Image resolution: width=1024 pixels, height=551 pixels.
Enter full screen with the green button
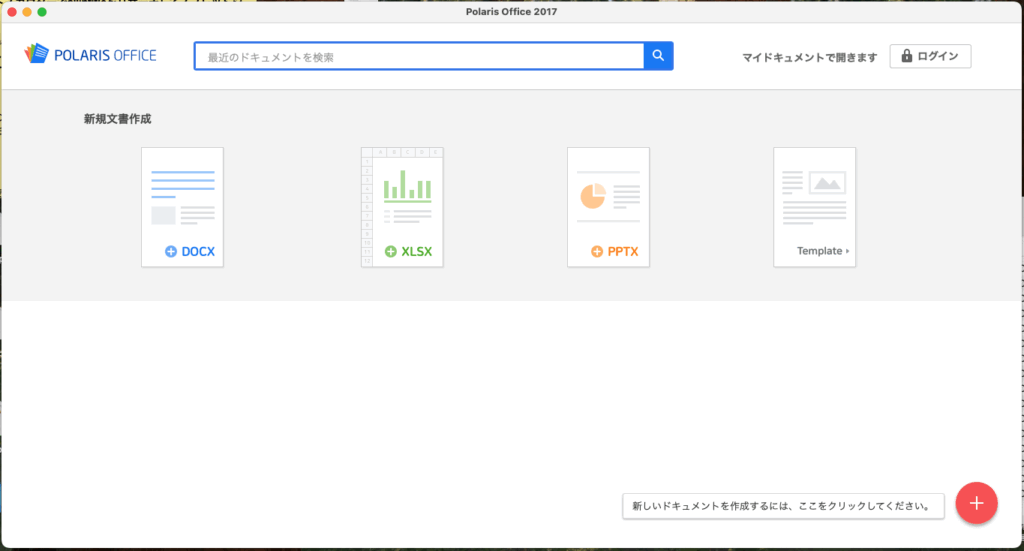(x=42, y=12)
